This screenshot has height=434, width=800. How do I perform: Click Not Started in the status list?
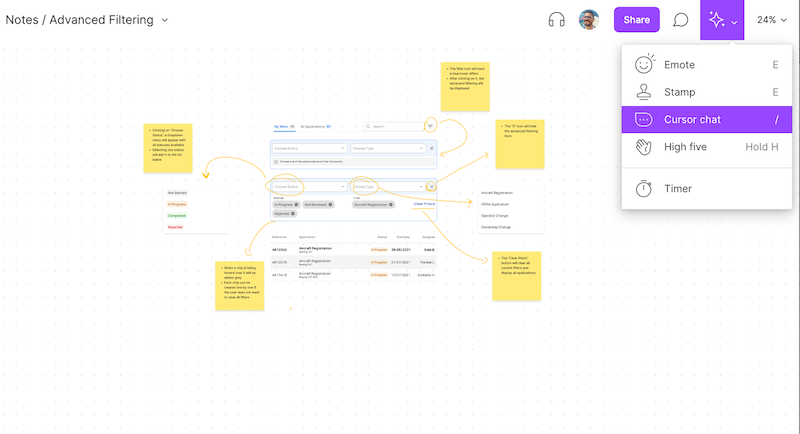pyautogui.click(x=177, y=193)
